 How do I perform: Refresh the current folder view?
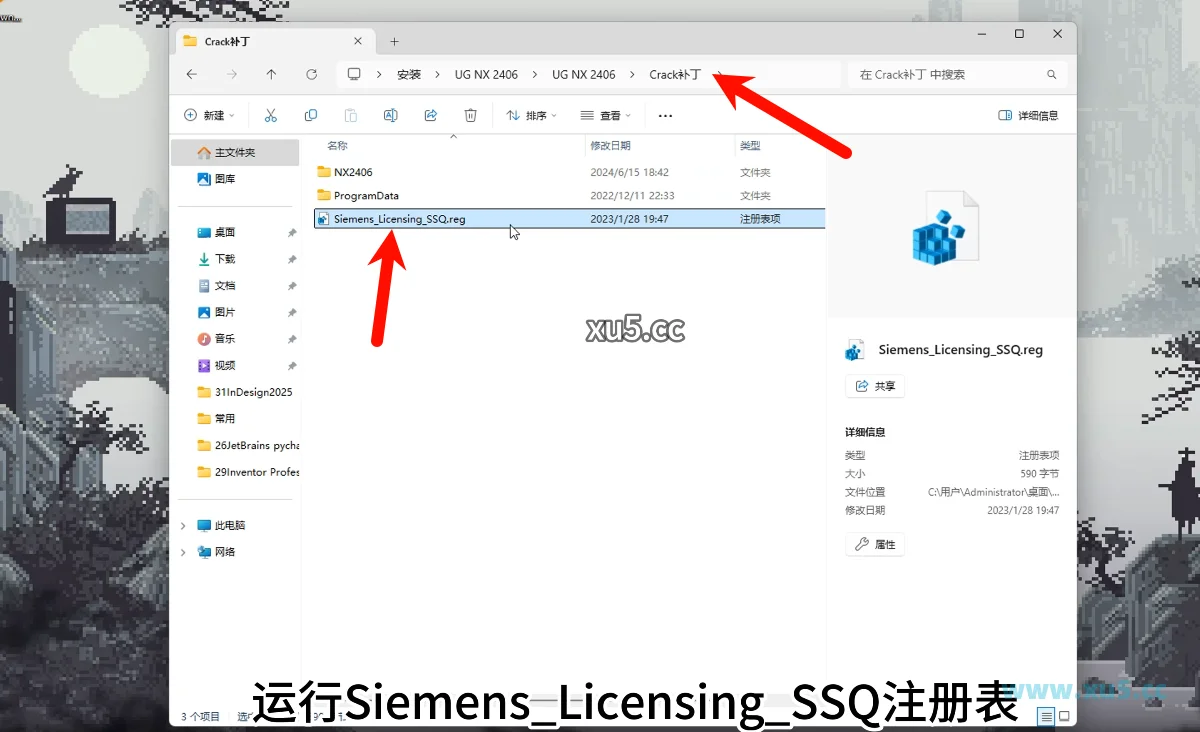coord(311,74)
